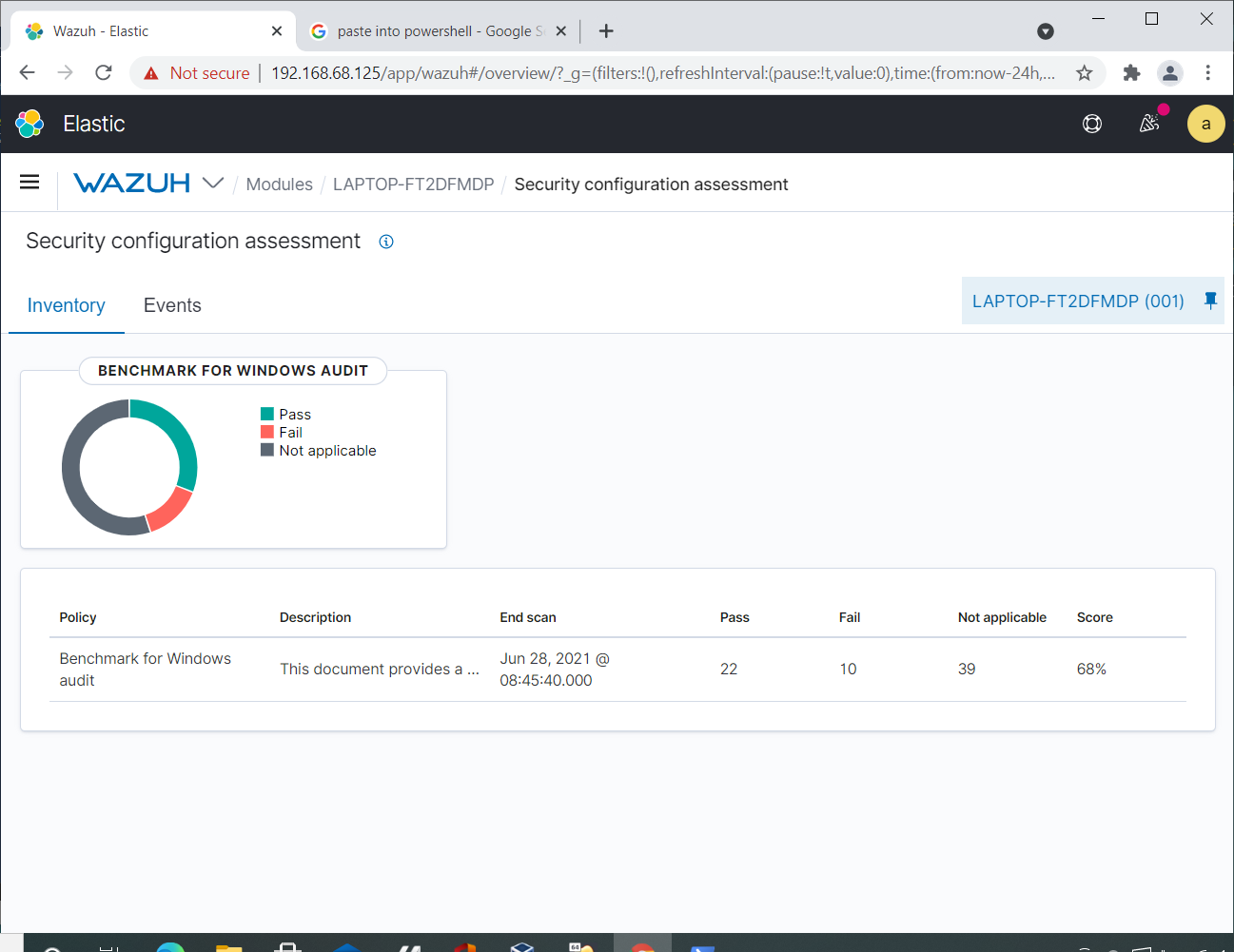Open the newsfeed celebration icon

click(1149, 124)
